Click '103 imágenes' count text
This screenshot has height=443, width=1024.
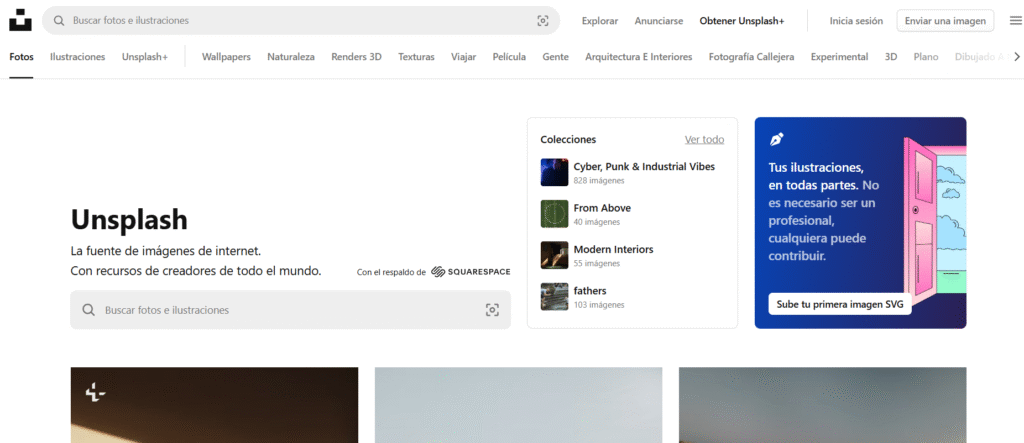pos(599,304)
